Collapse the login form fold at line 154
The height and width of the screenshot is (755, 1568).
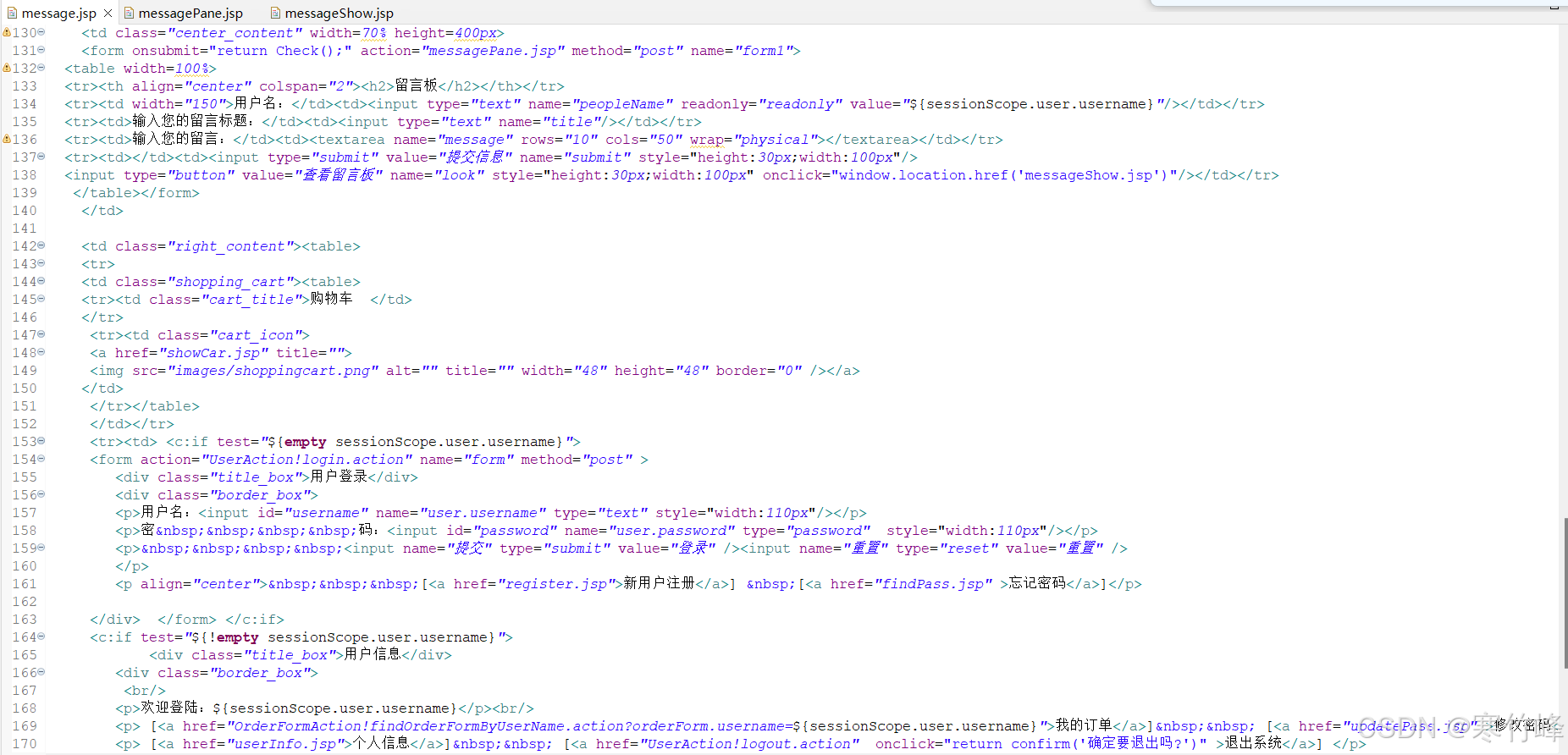[41, 459]
